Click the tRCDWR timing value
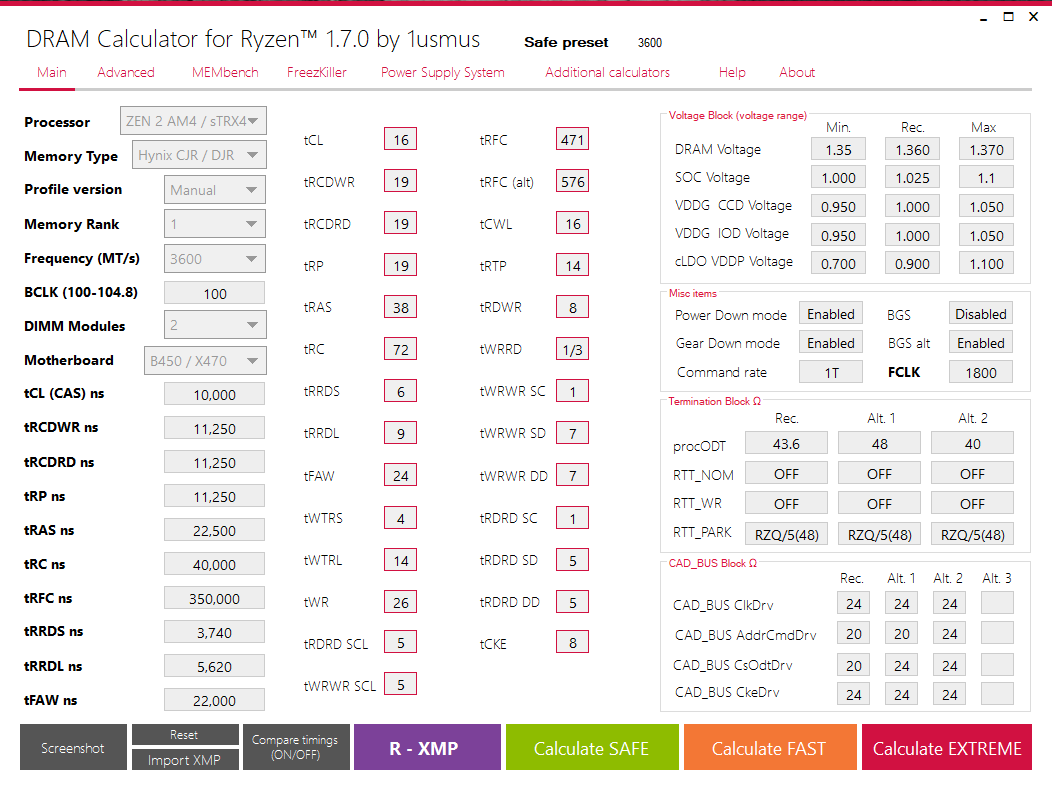 tap(401, 181)
